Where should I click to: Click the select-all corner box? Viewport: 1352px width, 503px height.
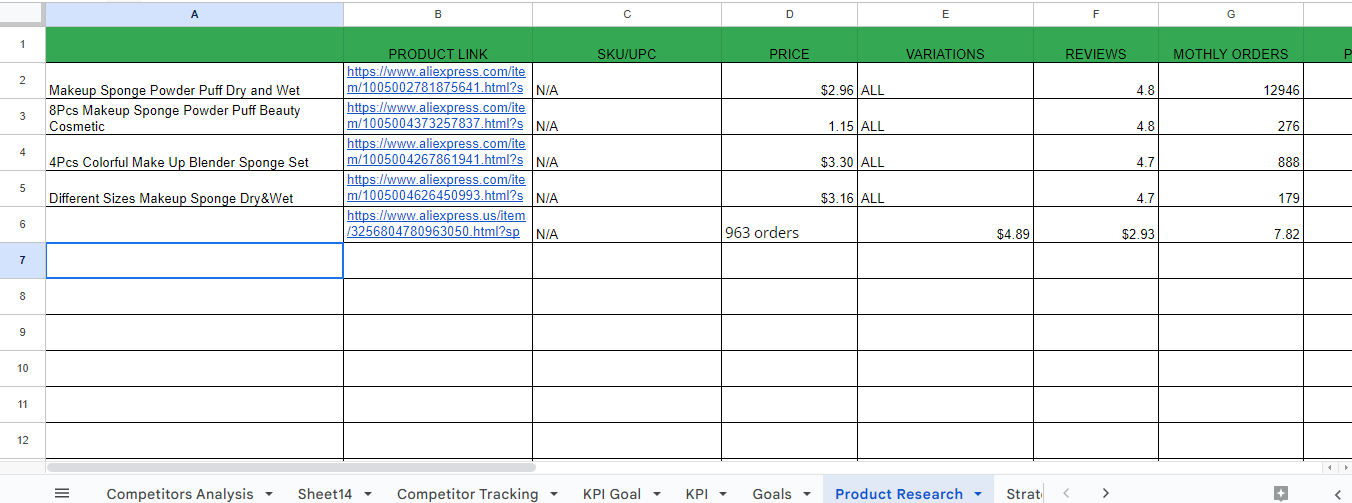click(x=22, y=14)
